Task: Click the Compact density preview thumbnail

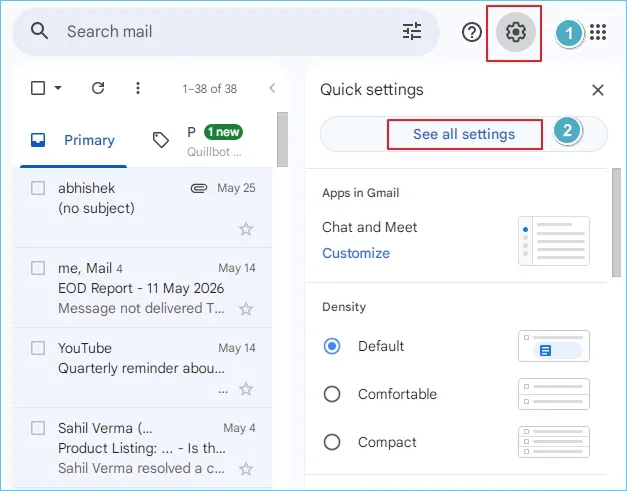Action: [x=554, y=442]
